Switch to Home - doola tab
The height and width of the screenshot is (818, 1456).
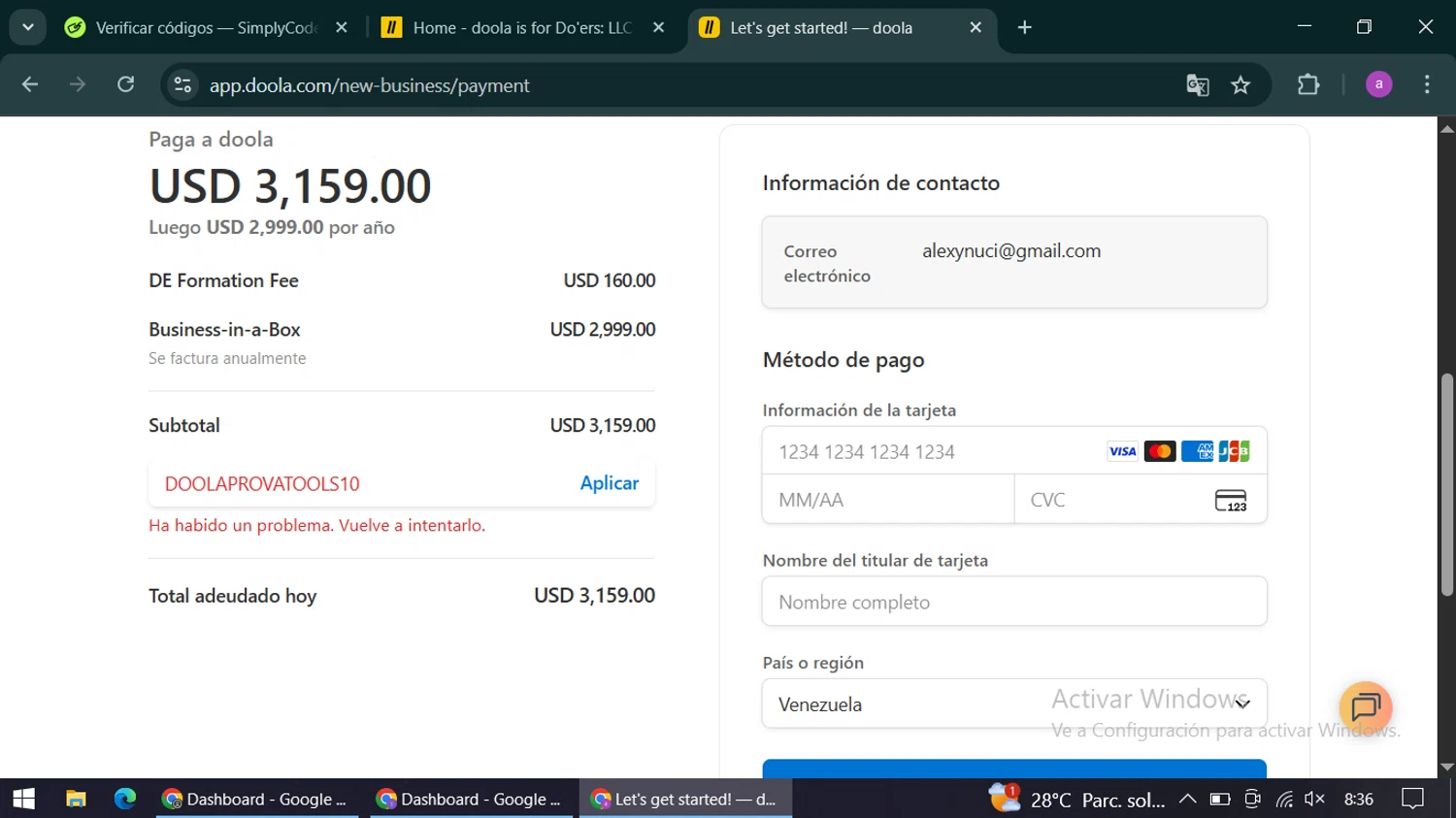pos(522,27)
